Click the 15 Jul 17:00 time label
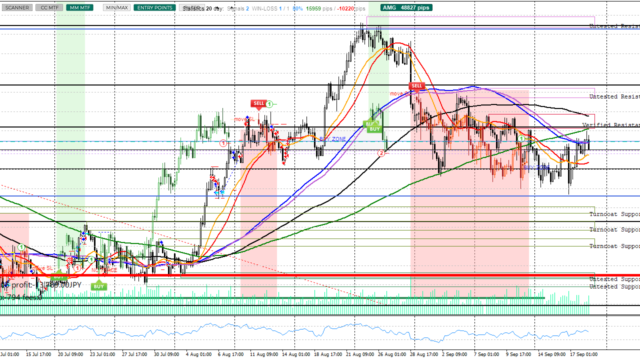640x360 pixels. point(39,354)
